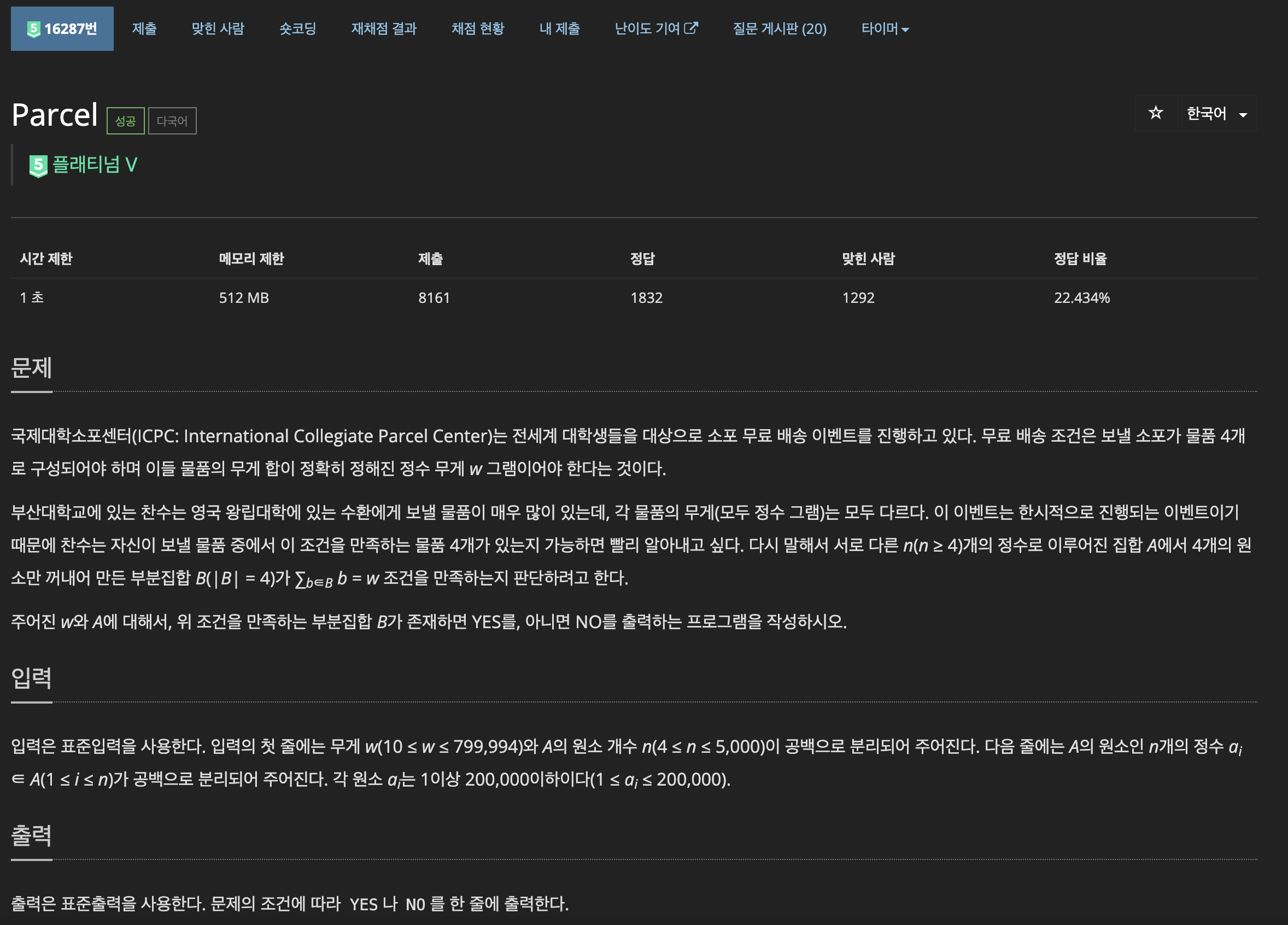Screen dimensions: 1288x925
Task: Click the external link icon beside 난이도 기여
Action: click(691, 28)
